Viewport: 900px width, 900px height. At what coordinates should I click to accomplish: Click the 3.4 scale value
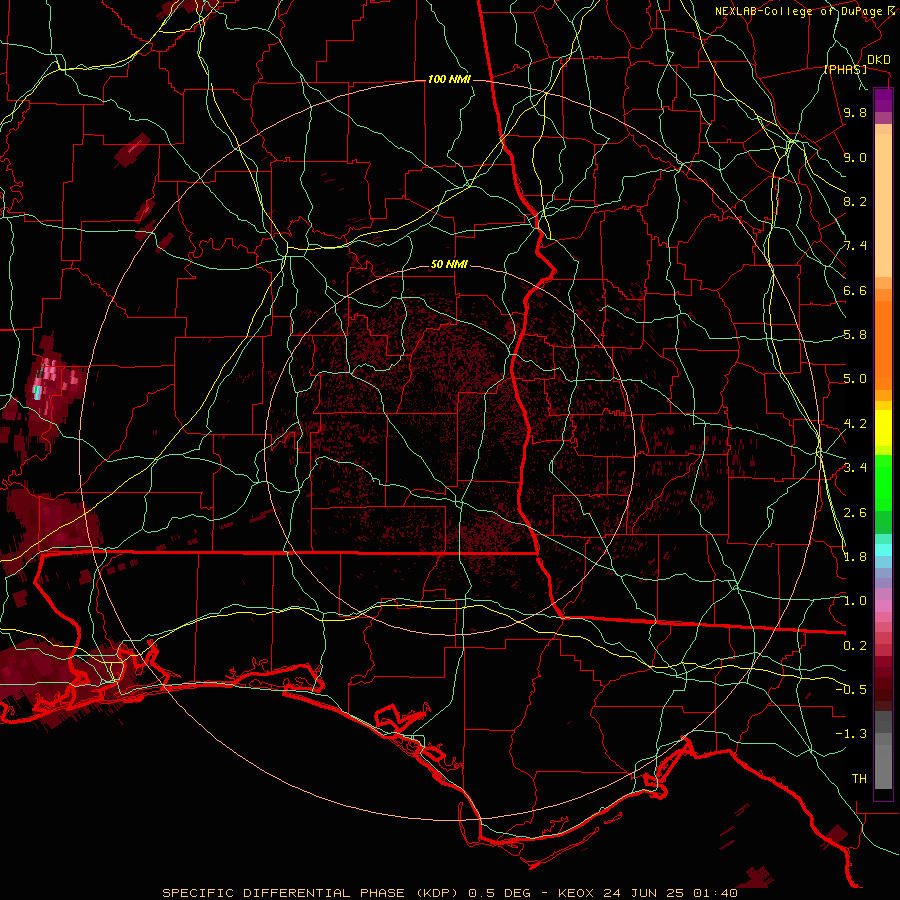[x=855, y=468]
